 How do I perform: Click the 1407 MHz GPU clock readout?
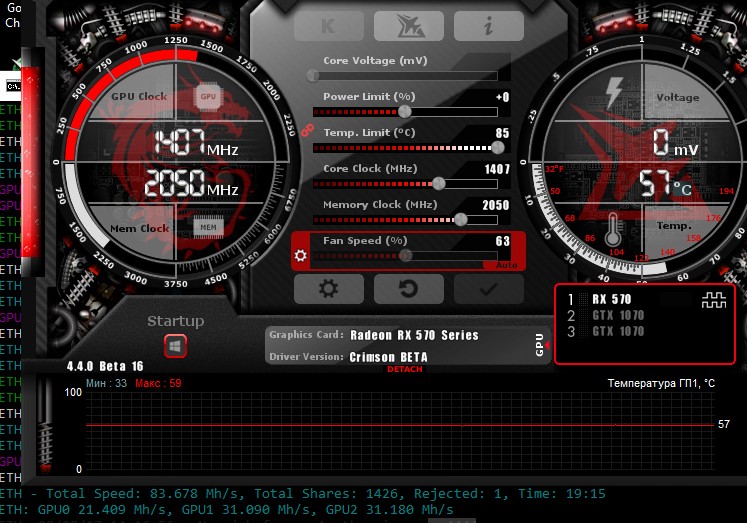click(x=197, y=142)
